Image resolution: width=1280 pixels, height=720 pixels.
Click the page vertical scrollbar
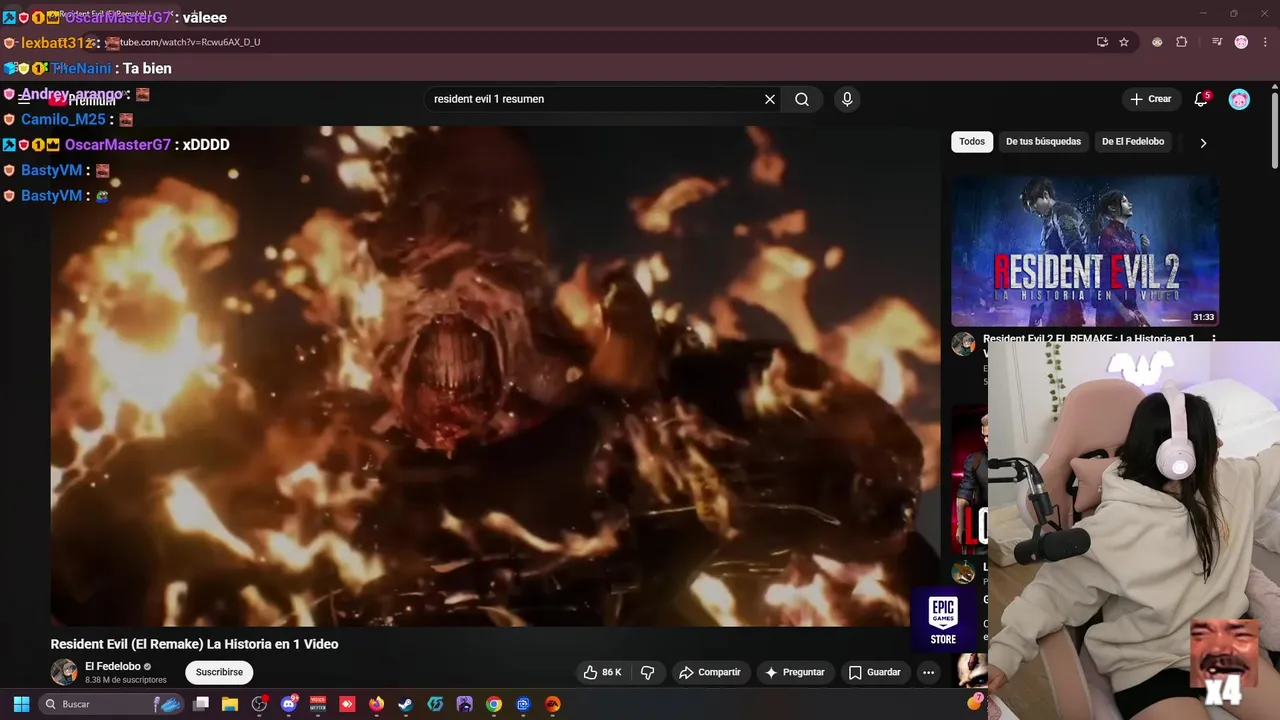point(1274,130)
